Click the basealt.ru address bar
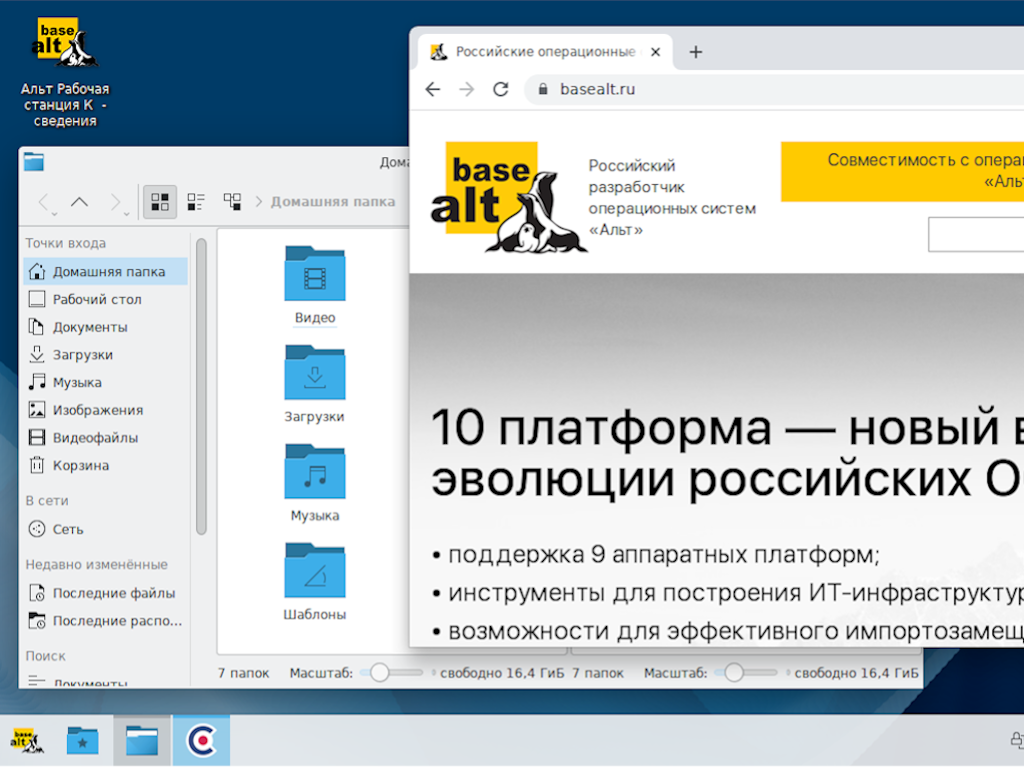 [774, 89]
